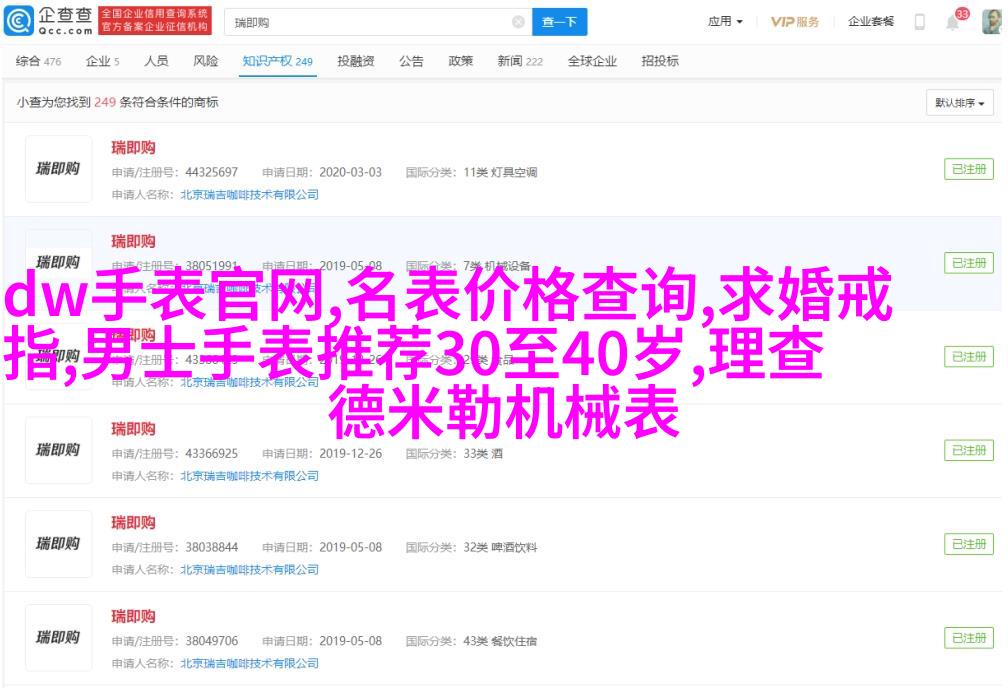Viewport: 1008px width, 692px height.
Task: Open the mobile phone icon in header
Action: (920, 22)
